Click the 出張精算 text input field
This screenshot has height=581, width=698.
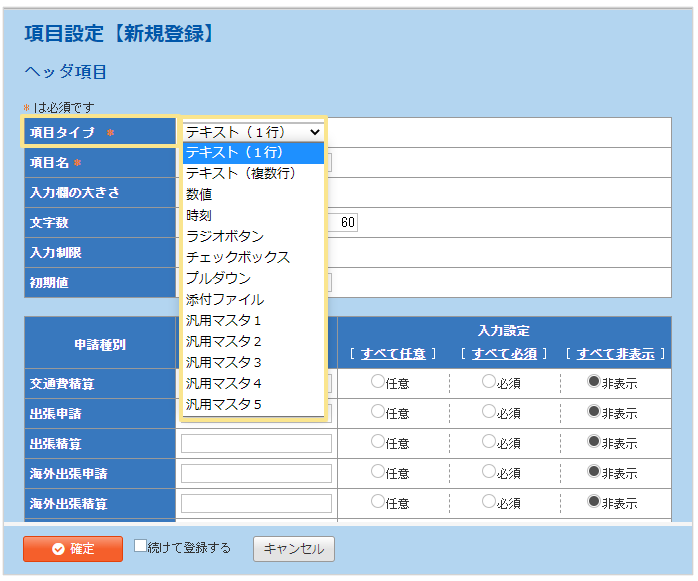(256, 443)
